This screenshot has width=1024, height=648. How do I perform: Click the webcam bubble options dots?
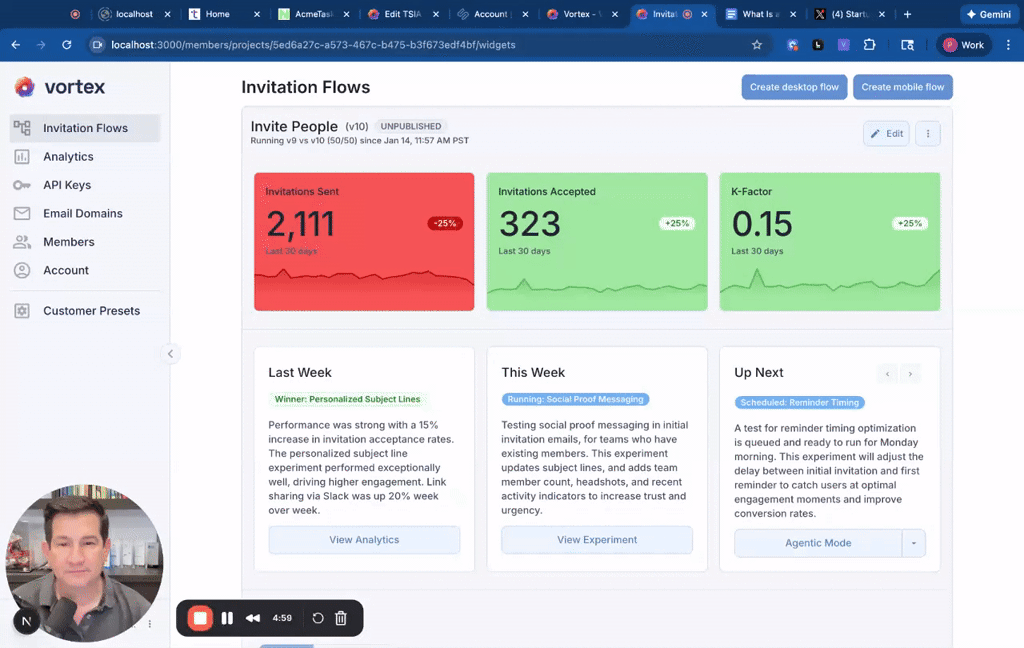click(150, 624)
